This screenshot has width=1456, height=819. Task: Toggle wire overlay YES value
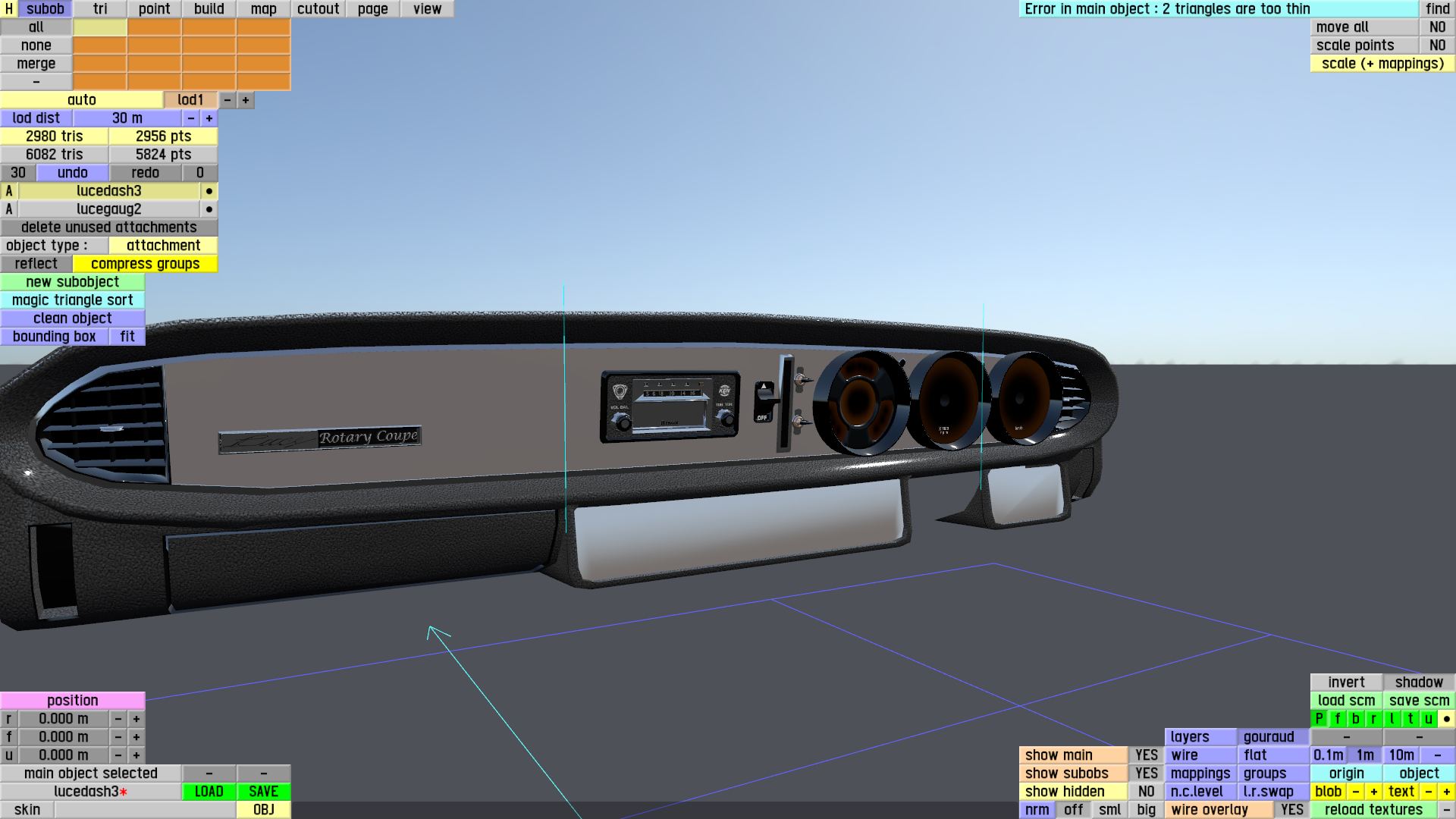pos(1291,810)
